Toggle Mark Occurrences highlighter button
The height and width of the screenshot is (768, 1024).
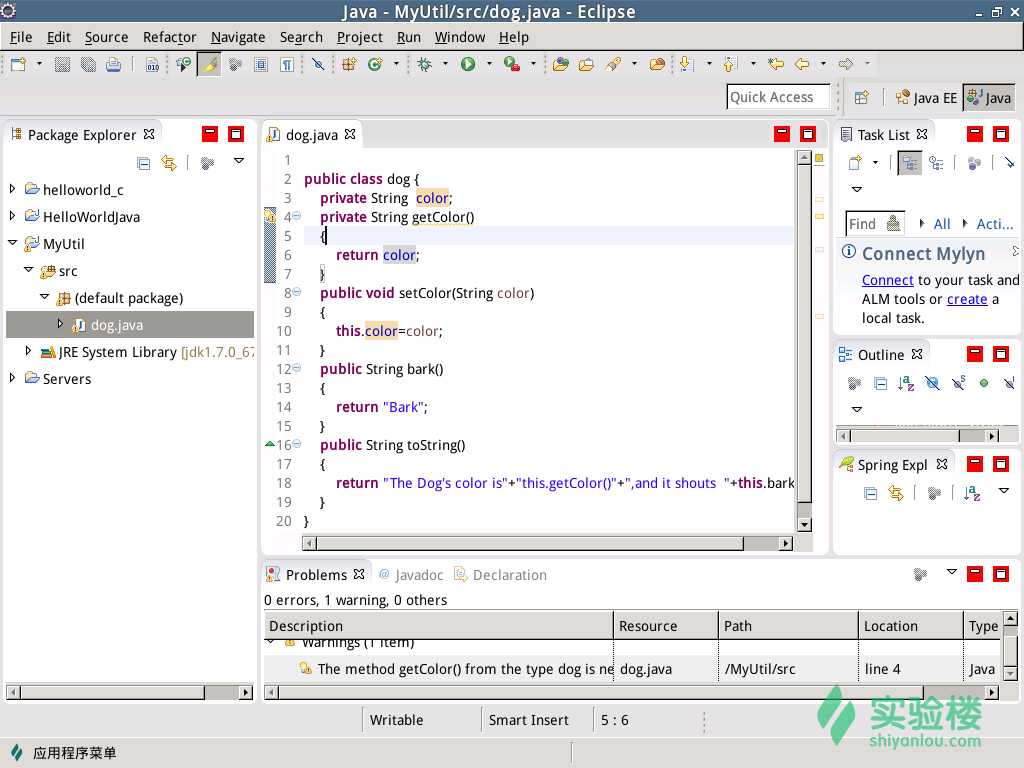pos(210,64)
